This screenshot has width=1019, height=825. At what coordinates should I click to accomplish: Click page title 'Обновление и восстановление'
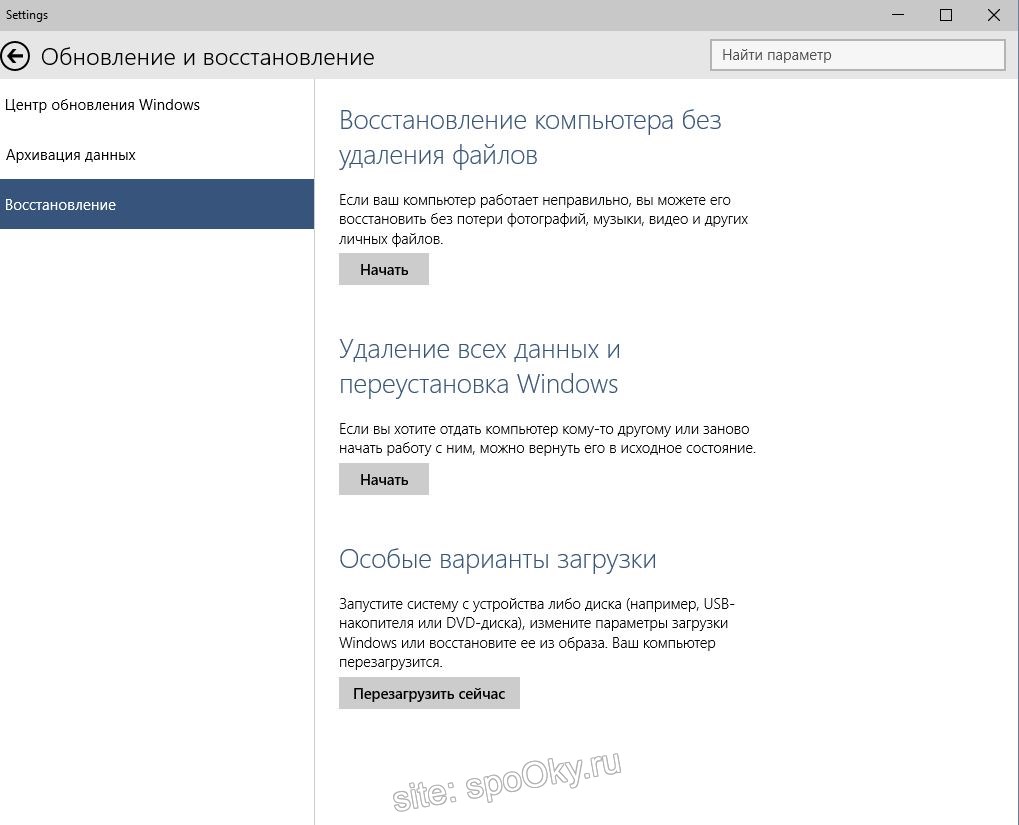tap(207, 57)
